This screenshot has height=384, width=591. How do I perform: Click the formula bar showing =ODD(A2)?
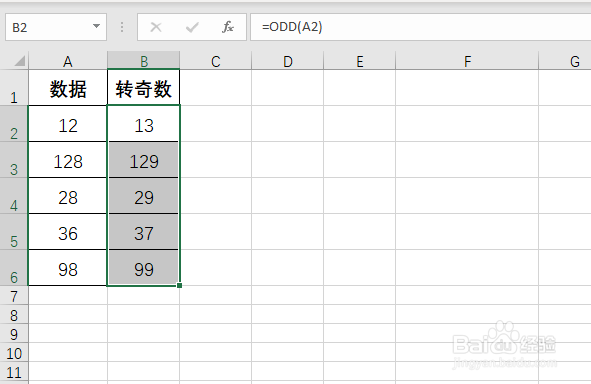(421, 27)
